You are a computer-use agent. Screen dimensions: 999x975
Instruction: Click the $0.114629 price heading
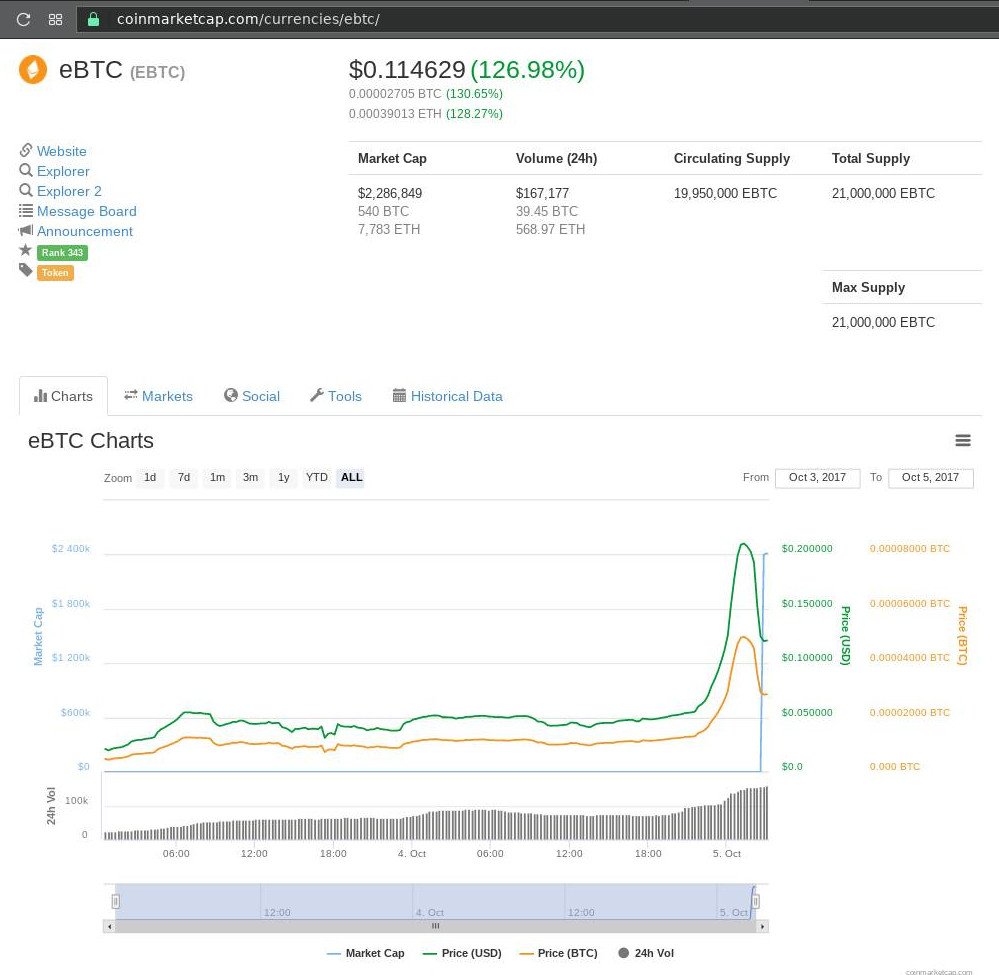point(407,69)
